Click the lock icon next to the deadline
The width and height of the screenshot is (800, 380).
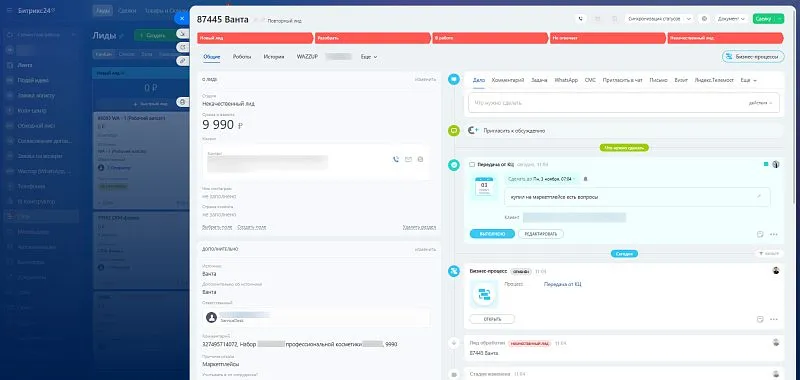(586, 179)
